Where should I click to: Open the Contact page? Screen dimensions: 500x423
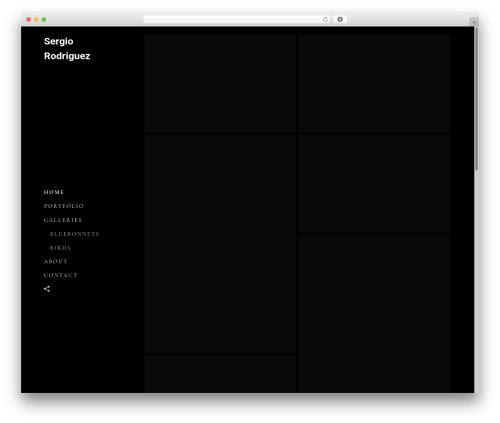coord(61,275)
